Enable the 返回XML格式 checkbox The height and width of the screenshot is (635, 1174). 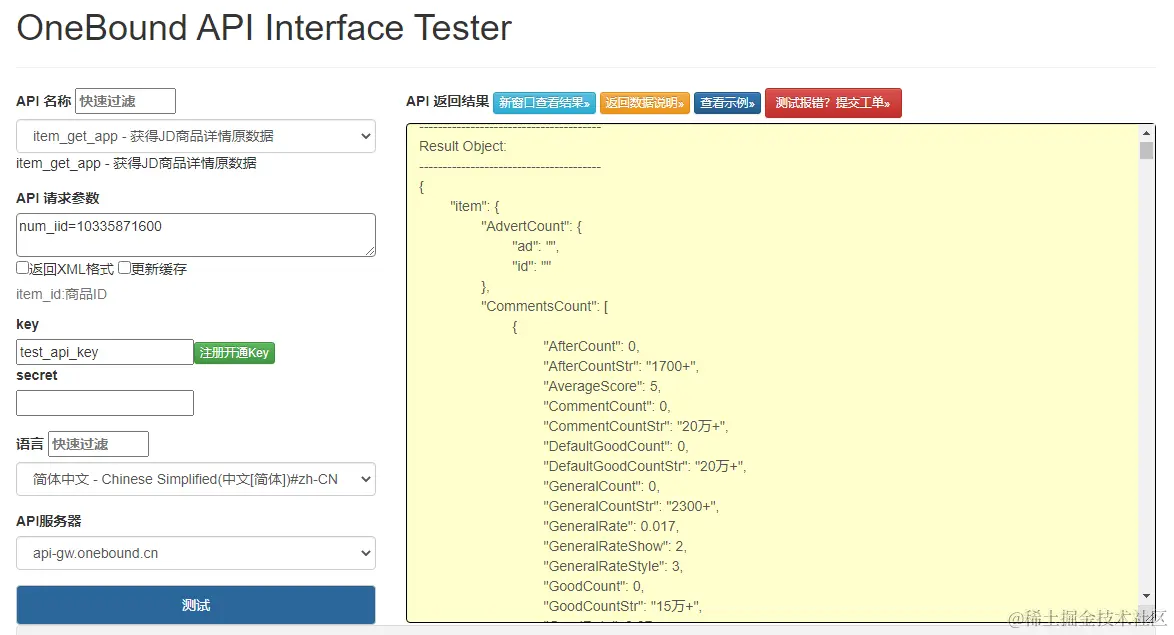tap(22, 268)
